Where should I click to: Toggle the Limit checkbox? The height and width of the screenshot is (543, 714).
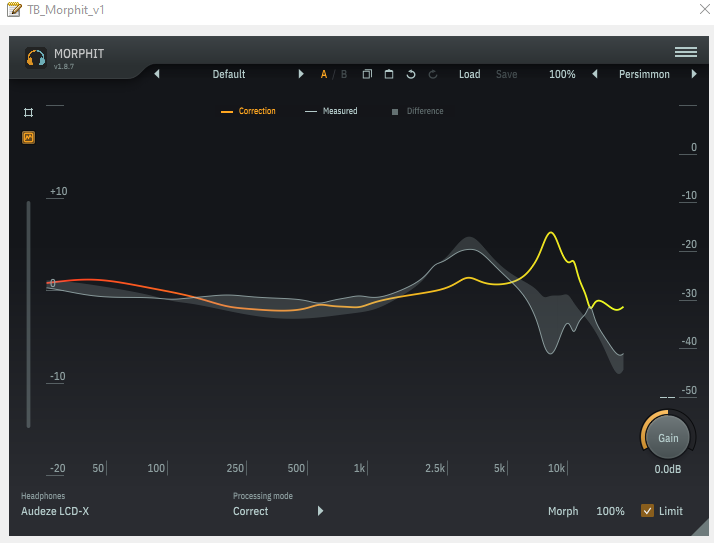[x=647, y=511]
